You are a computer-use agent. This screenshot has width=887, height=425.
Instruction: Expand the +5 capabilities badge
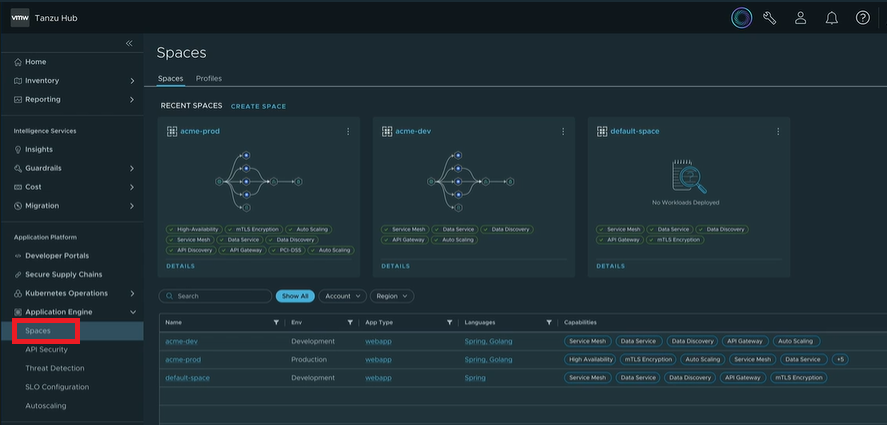(x=840, y=359)
